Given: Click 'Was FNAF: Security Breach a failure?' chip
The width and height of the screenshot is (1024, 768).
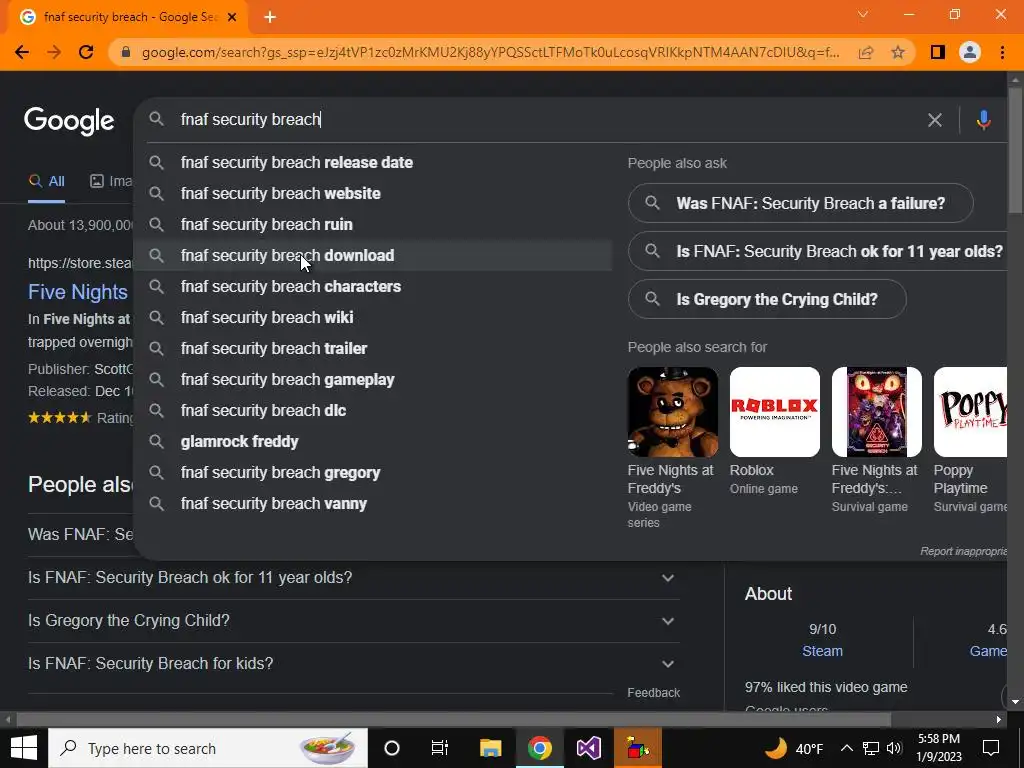Looking at the screenshot, I should [801, 203].
